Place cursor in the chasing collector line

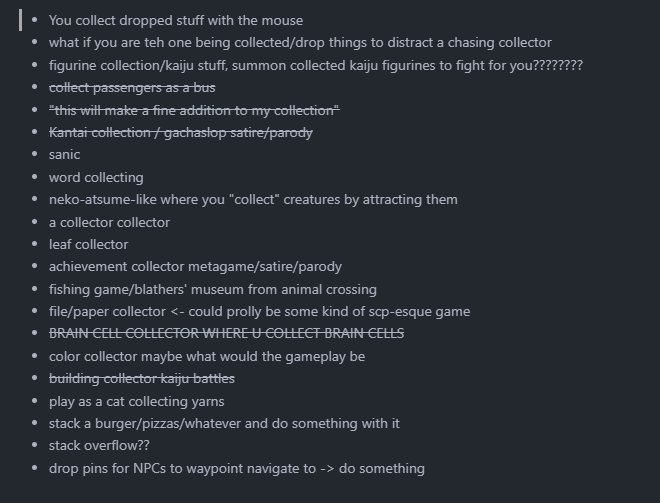(300, 42)
